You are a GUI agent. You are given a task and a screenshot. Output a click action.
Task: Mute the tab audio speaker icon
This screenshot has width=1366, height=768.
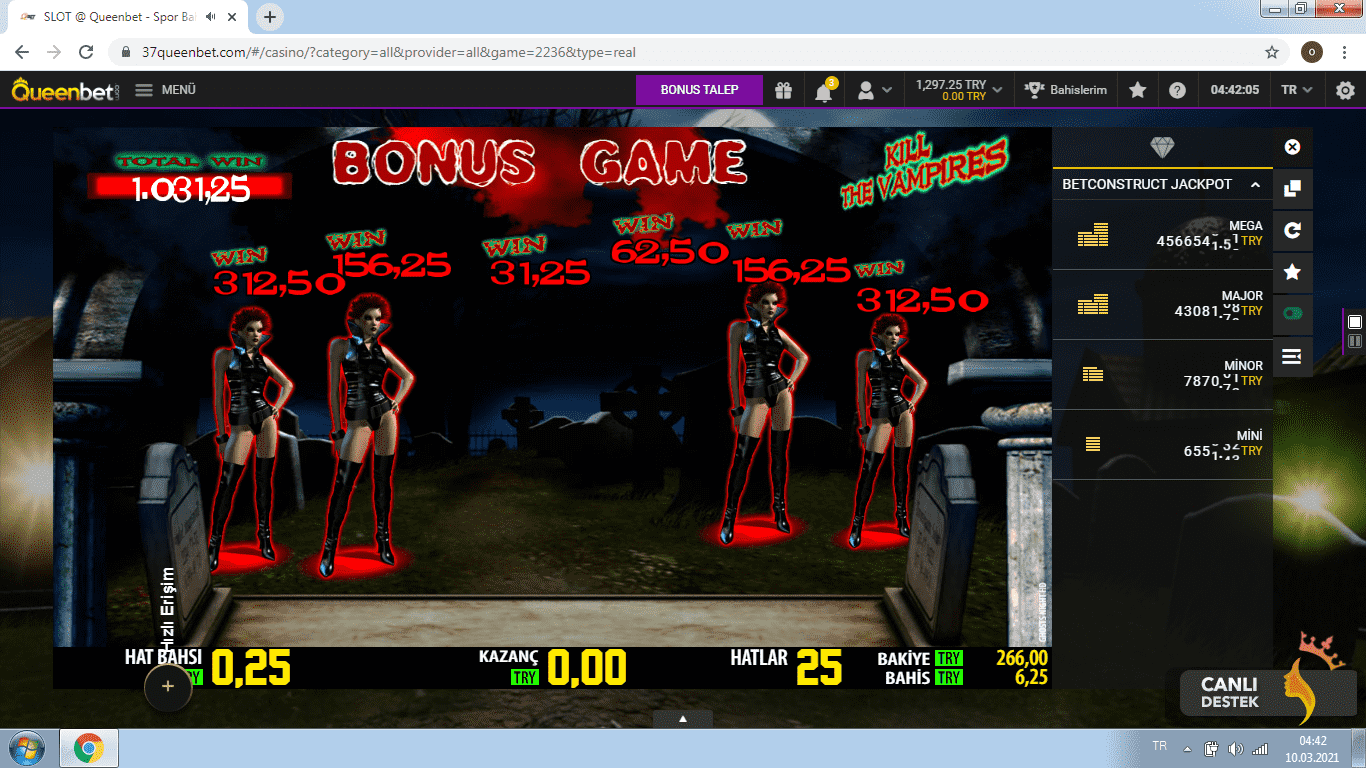tap(211, 17)
